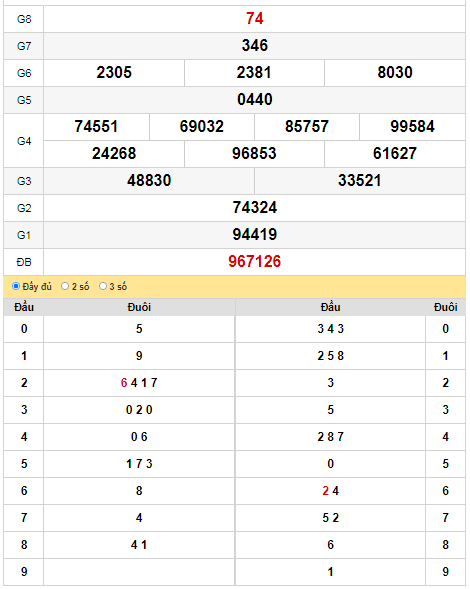Screen dimensions: 470x589
Task: Click the G1 result 94419
Action: [254, 234]
